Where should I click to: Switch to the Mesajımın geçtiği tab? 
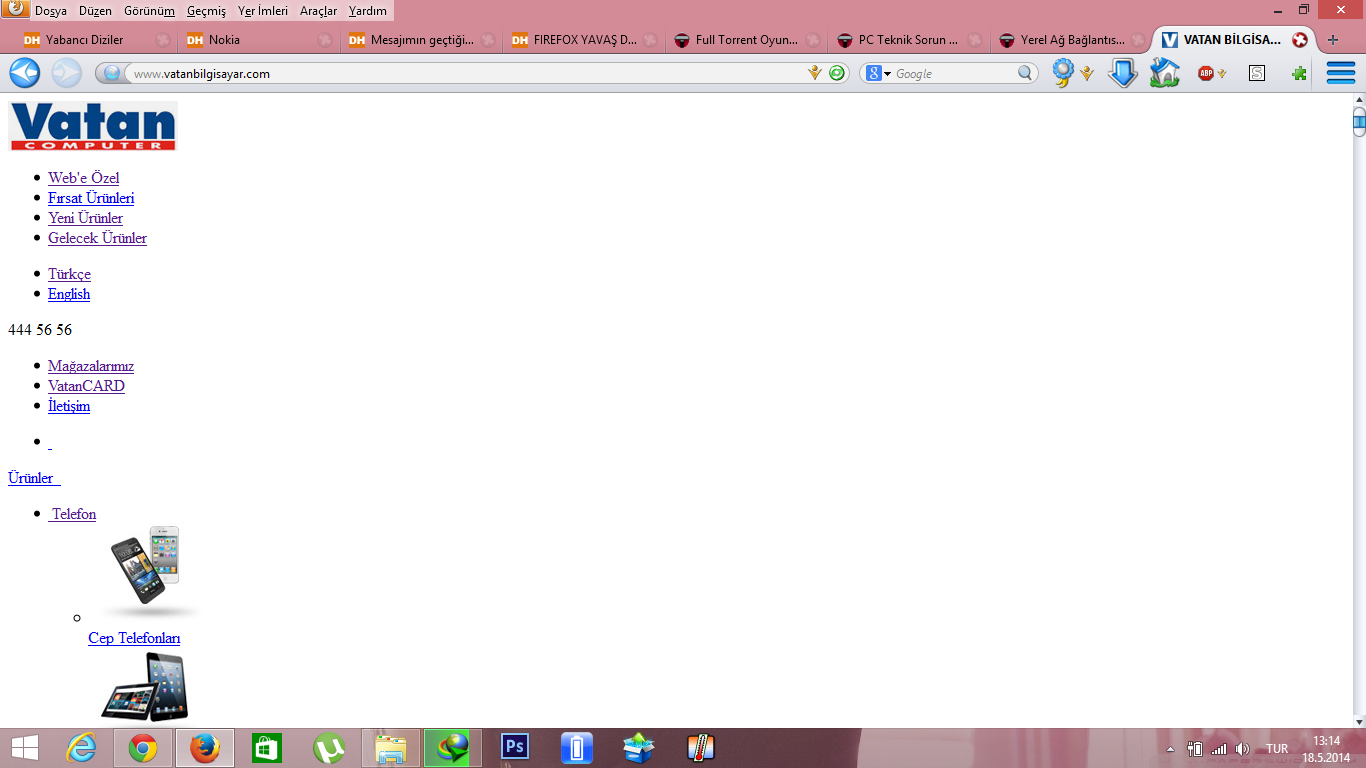pyautogui.click(x=420, y=40)
